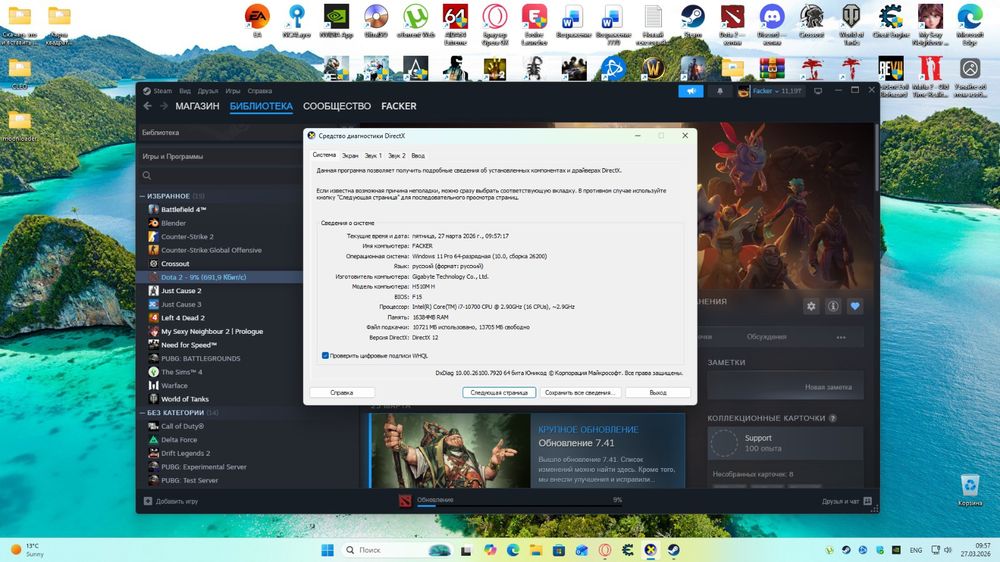Open the Обновление 7.41 news thumbnail
Viewport: 1000px width, 562px height.
[x=450, y=450]
